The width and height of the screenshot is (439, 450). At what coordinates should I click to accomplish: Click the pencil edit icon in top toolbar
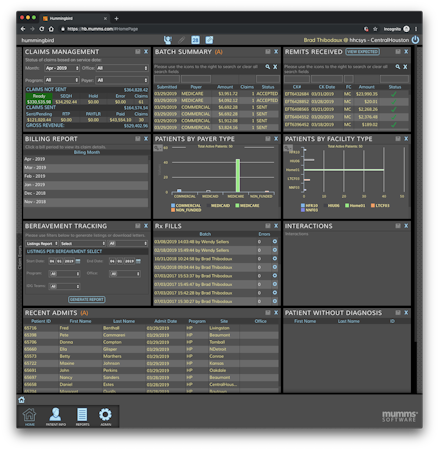[181, 40]
